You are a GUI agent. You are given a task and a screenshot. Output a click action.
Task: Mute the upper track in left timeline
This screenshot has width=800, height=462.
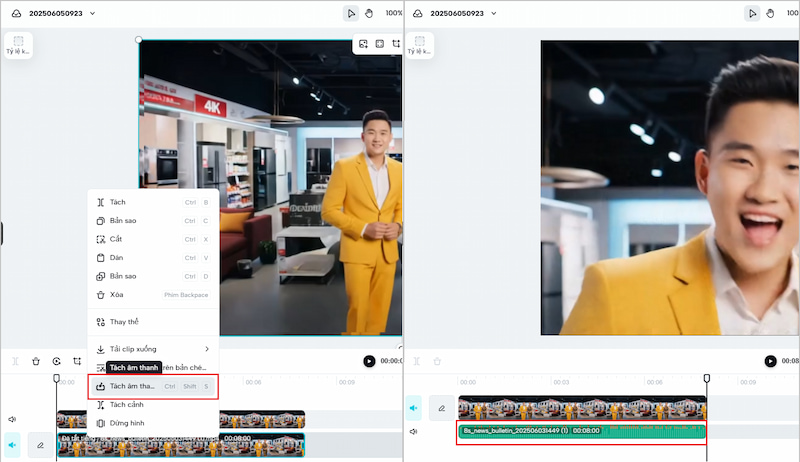(x=12, y=419)
